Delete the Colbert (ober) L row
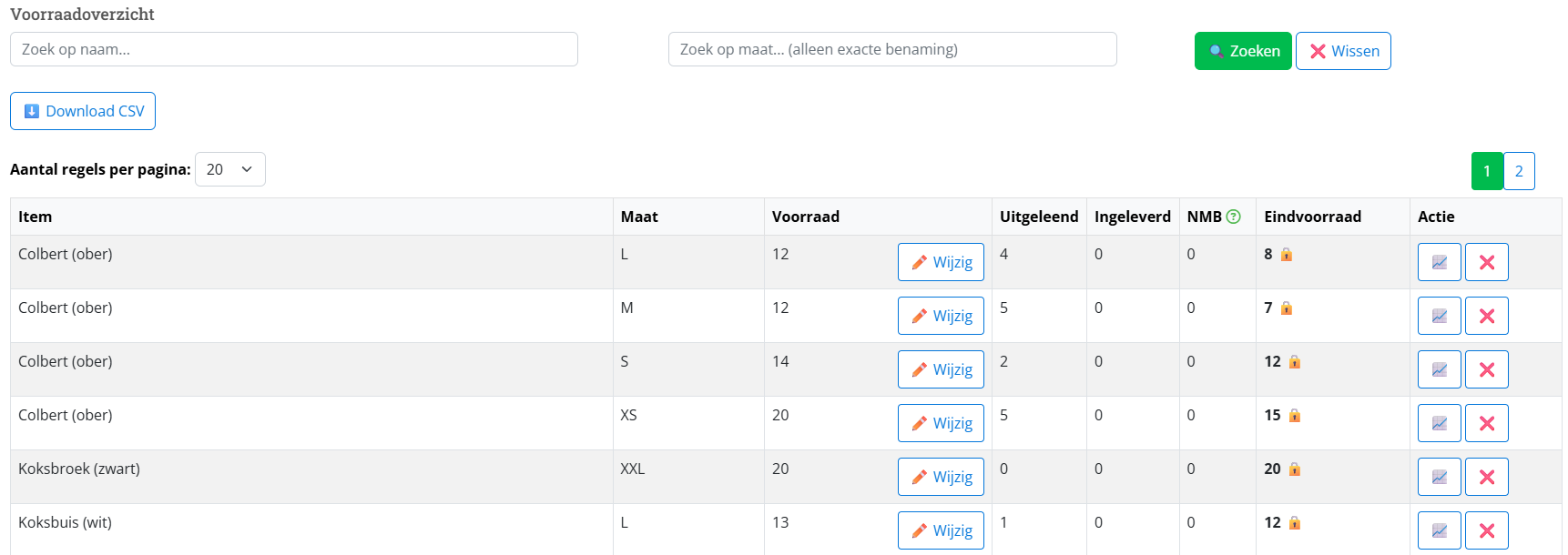The width and height of the screenshot is (1568, 555). point(1486,262)
